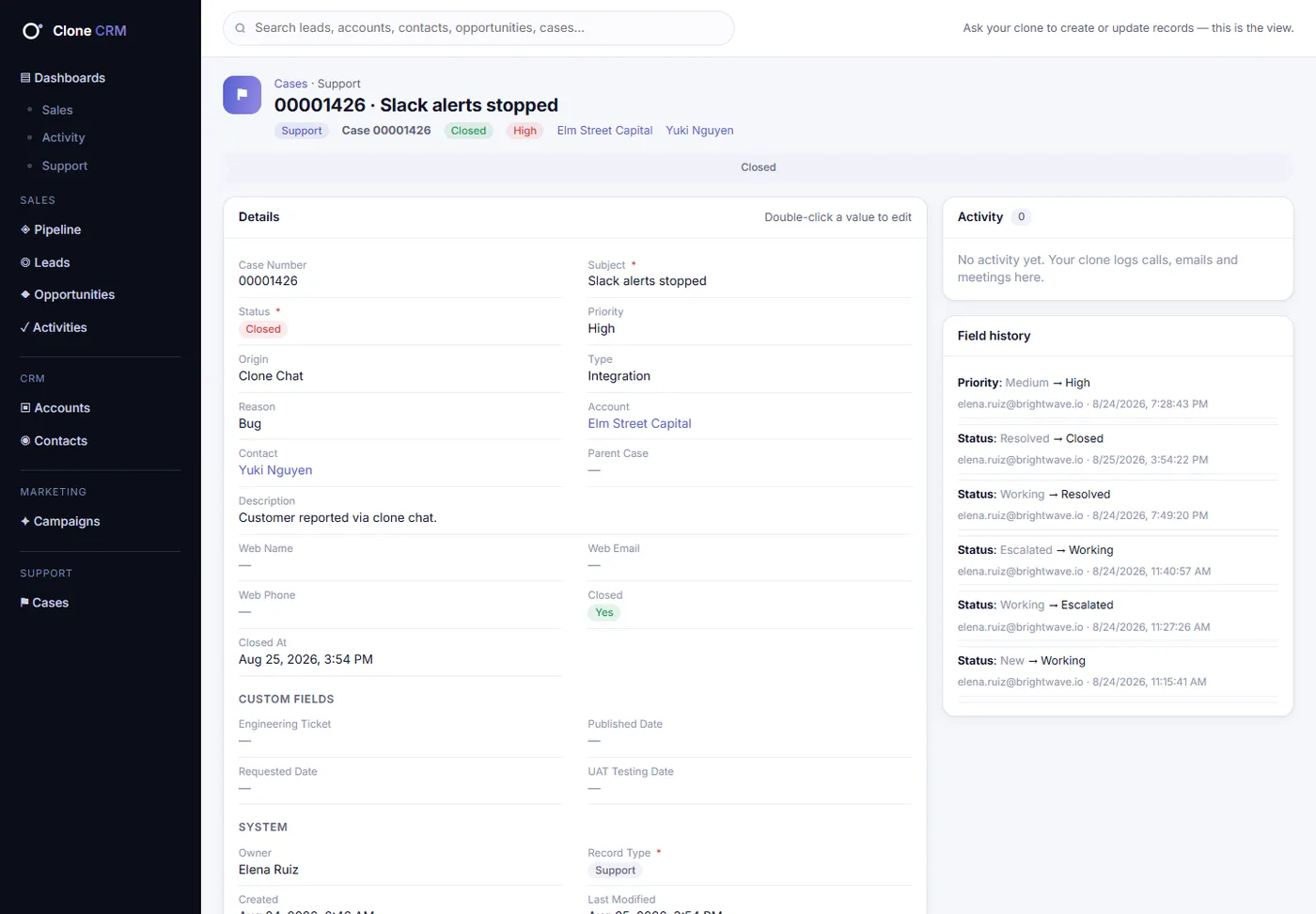Click the Priority Medium to High history entry

click(x=1118, y=393)
